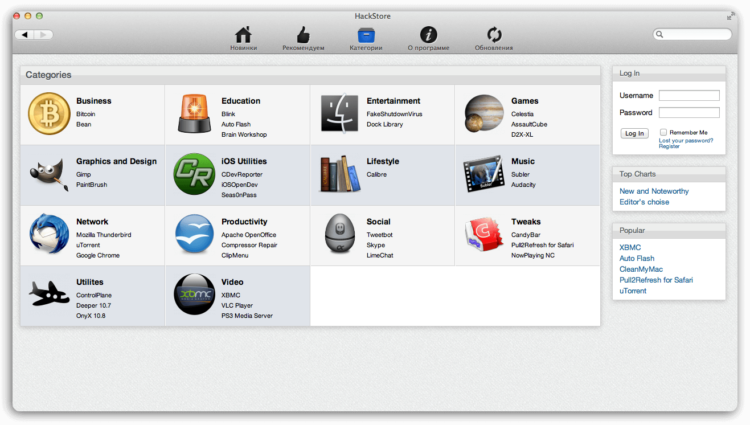Open the О программе info tab
This screenshot has height=425, width=750.
[x=428, y=38]
